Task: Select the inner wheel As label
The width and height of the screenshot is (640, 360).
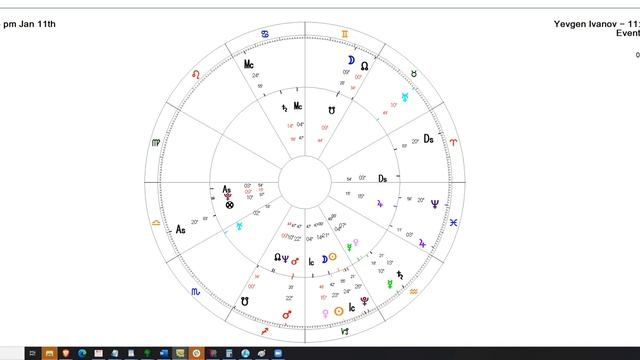Action: tap(227, 189)
